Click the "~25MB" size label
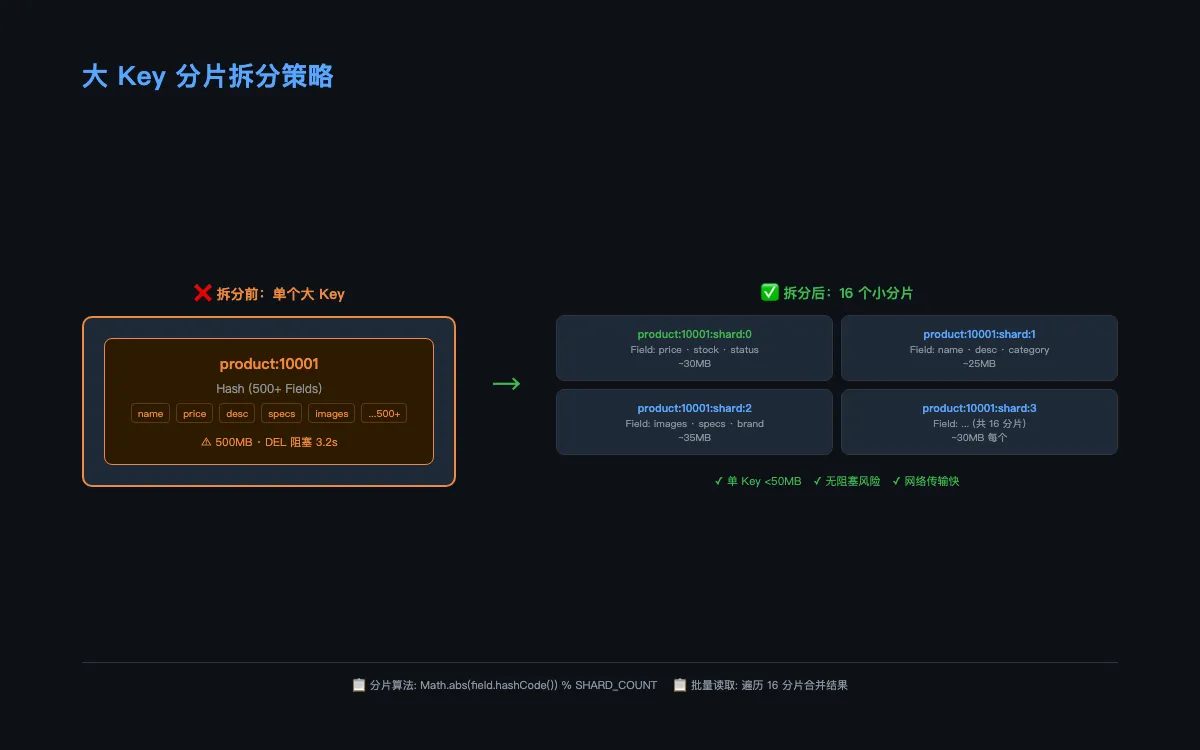The image size is (1200, 750). [x=979, y=364]
